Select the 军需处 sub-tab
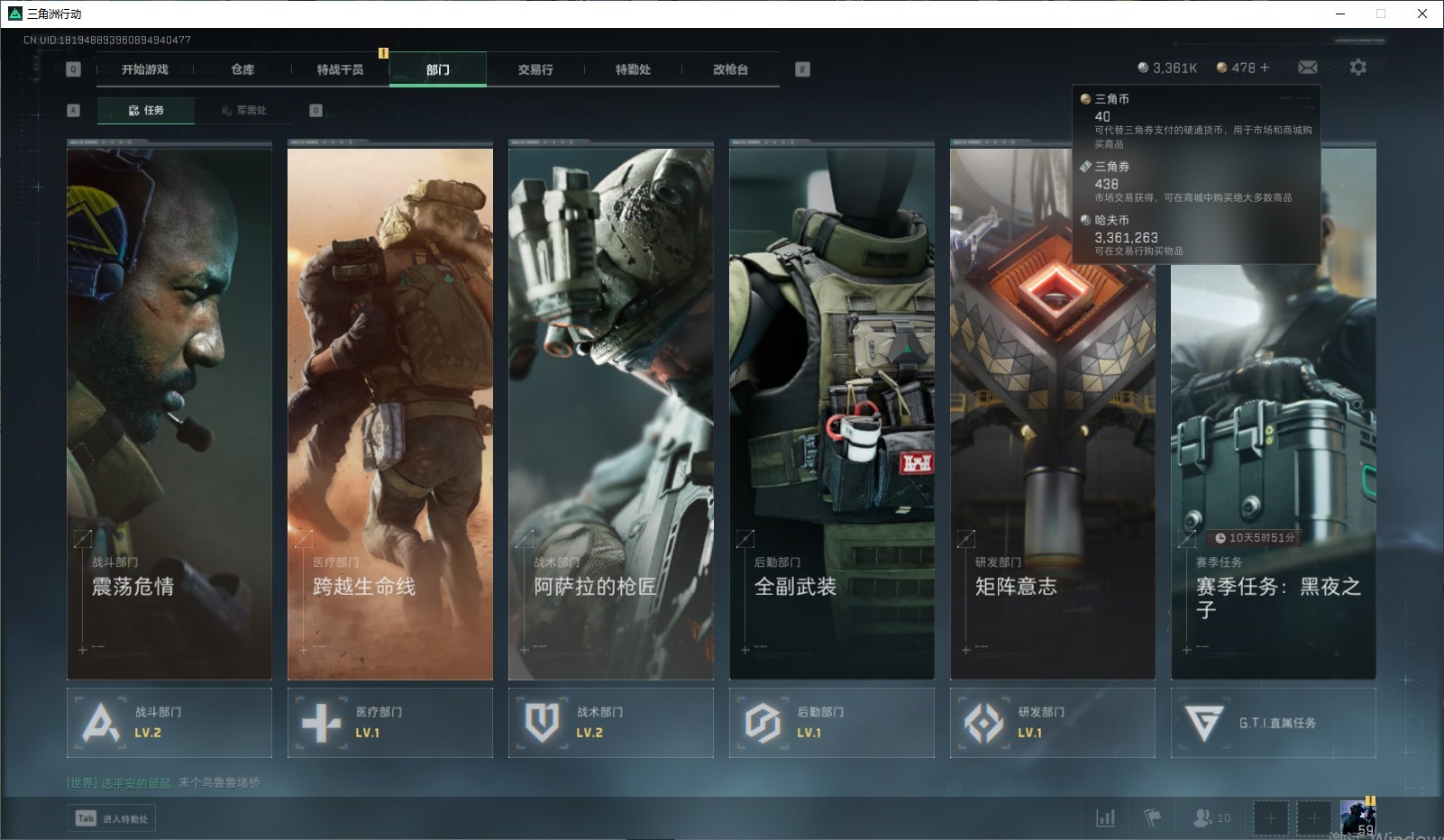The image size is (1444, 840). point(243,110)
